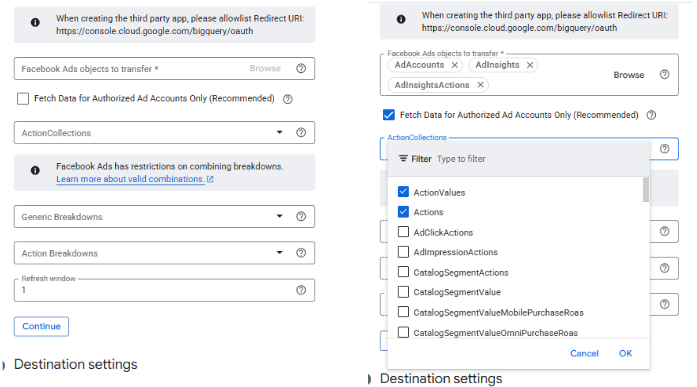Remove the AdInsightsActions chip
This screenshot has width=697, height=387.
pyautogui.click(x=480, y=85)
